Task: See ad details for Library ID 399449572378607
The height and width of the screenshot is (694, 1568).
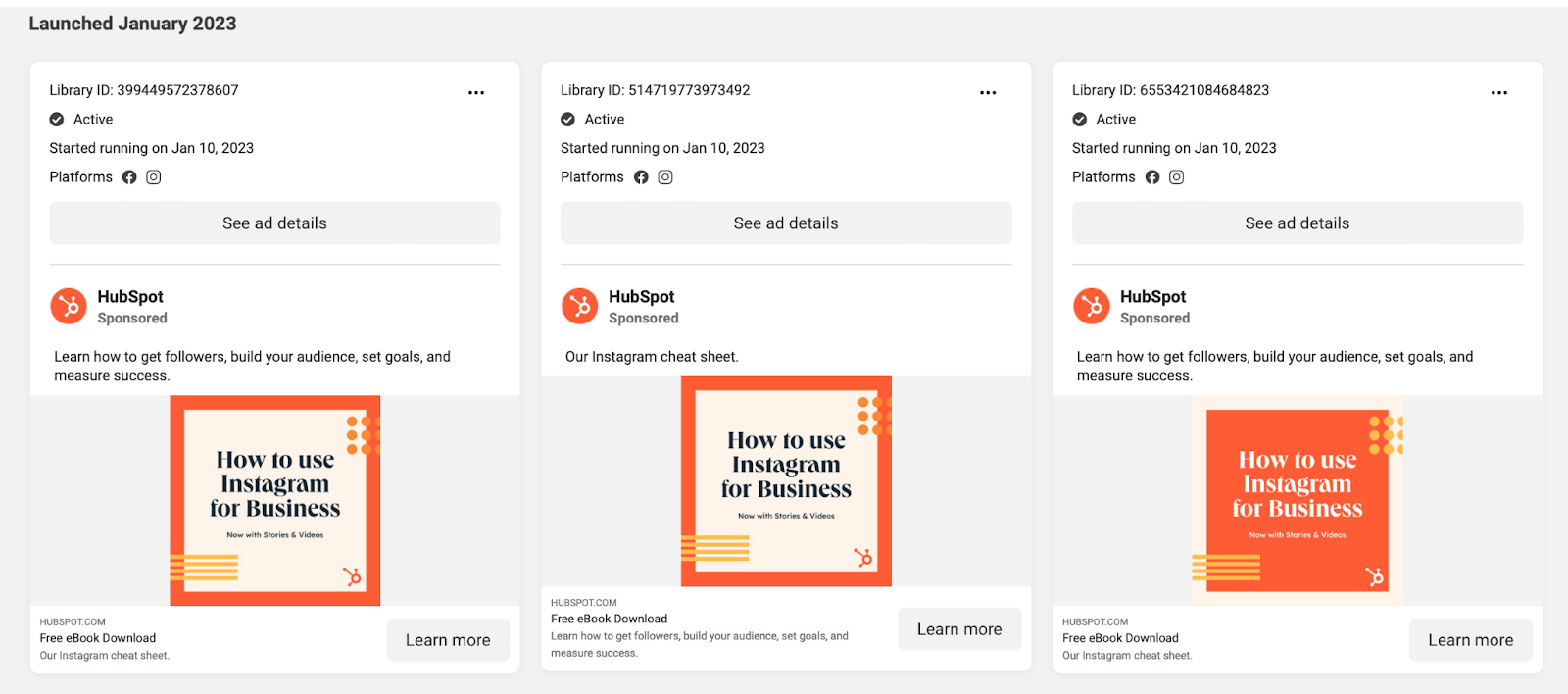Action: pos(274,223)
